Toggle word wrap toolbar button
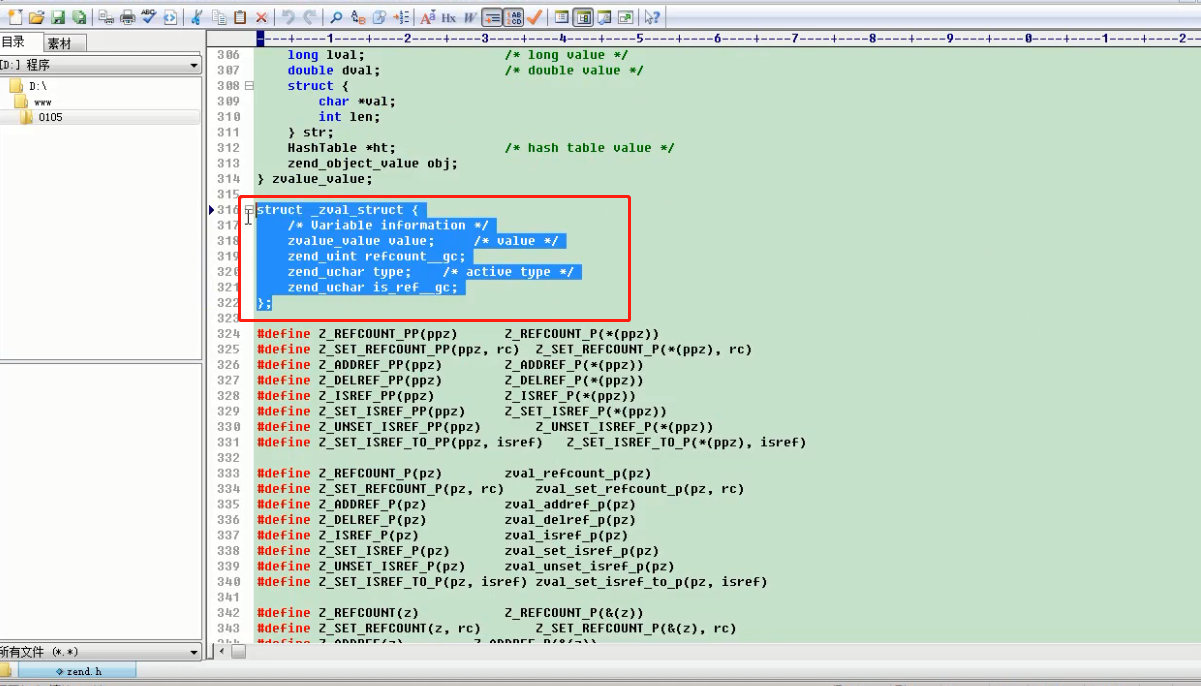Image resolution: width=1201 pixels, height=686 pixels. coord(491,17)
